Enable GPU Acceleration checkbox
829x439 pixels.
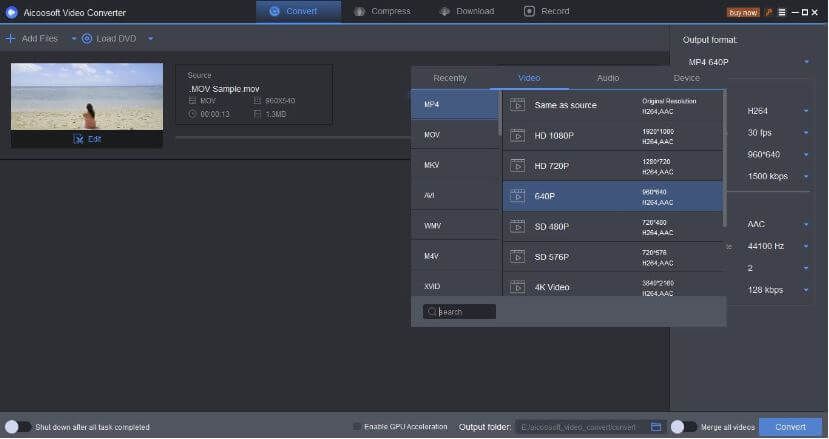click(x=357, y=426)
